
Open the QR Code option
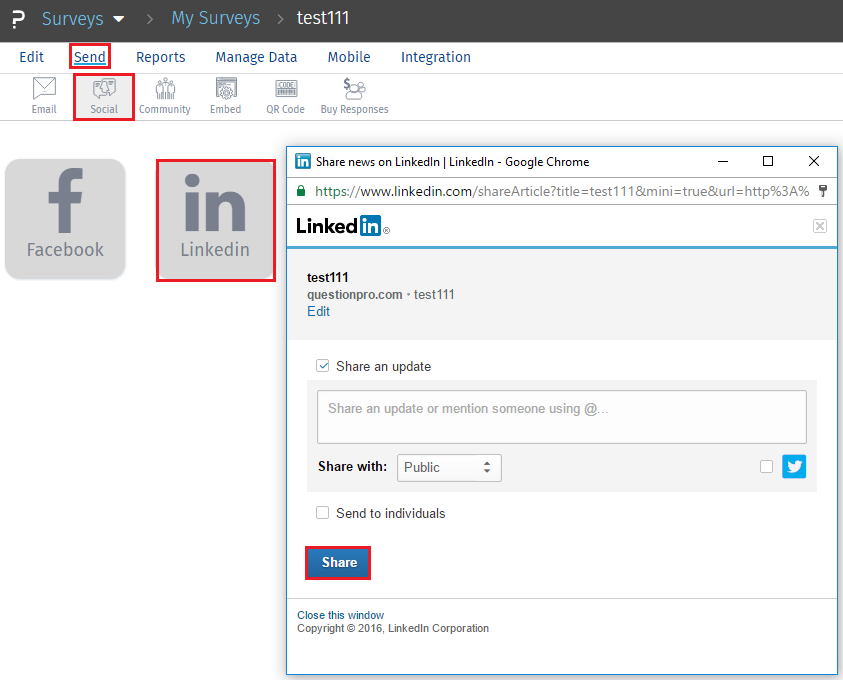[285, 96]
